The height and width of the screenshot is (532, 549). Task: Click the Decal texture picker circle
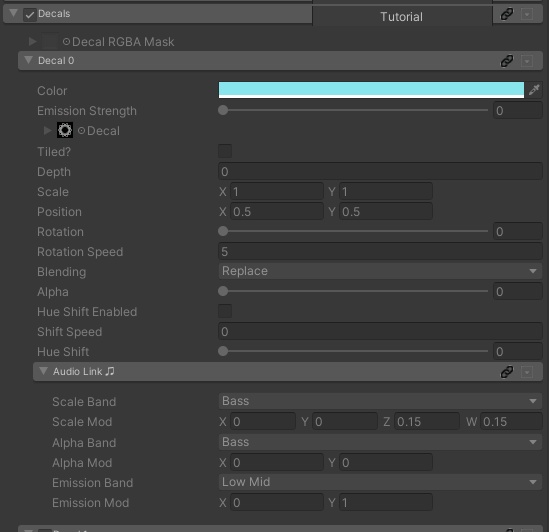pos(81,131)
